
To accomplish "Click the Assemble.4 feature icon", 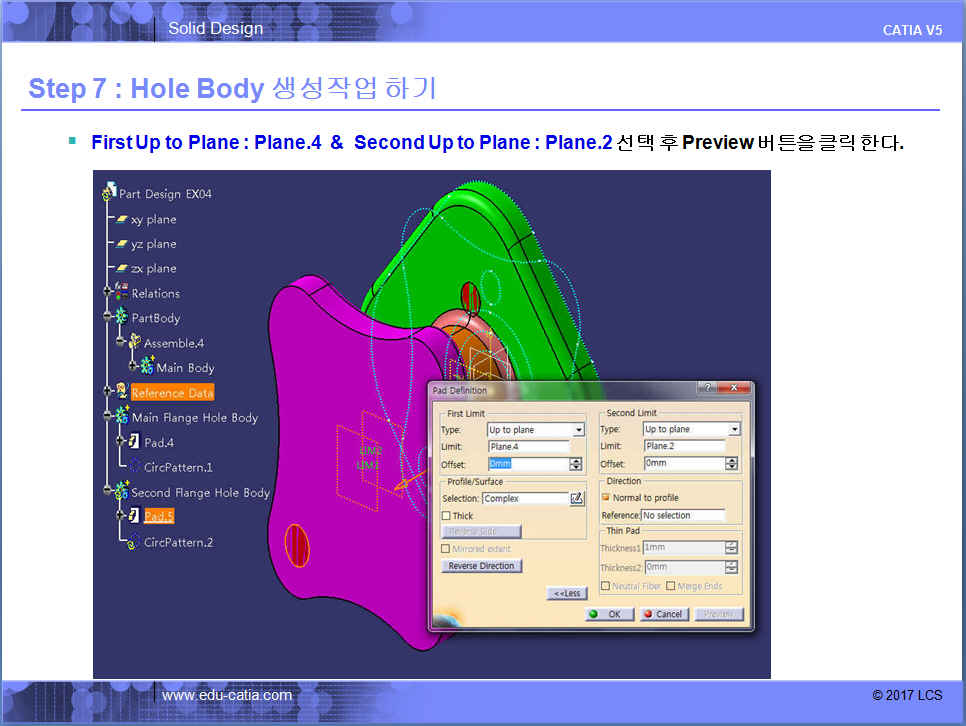I will coord(134,343).
